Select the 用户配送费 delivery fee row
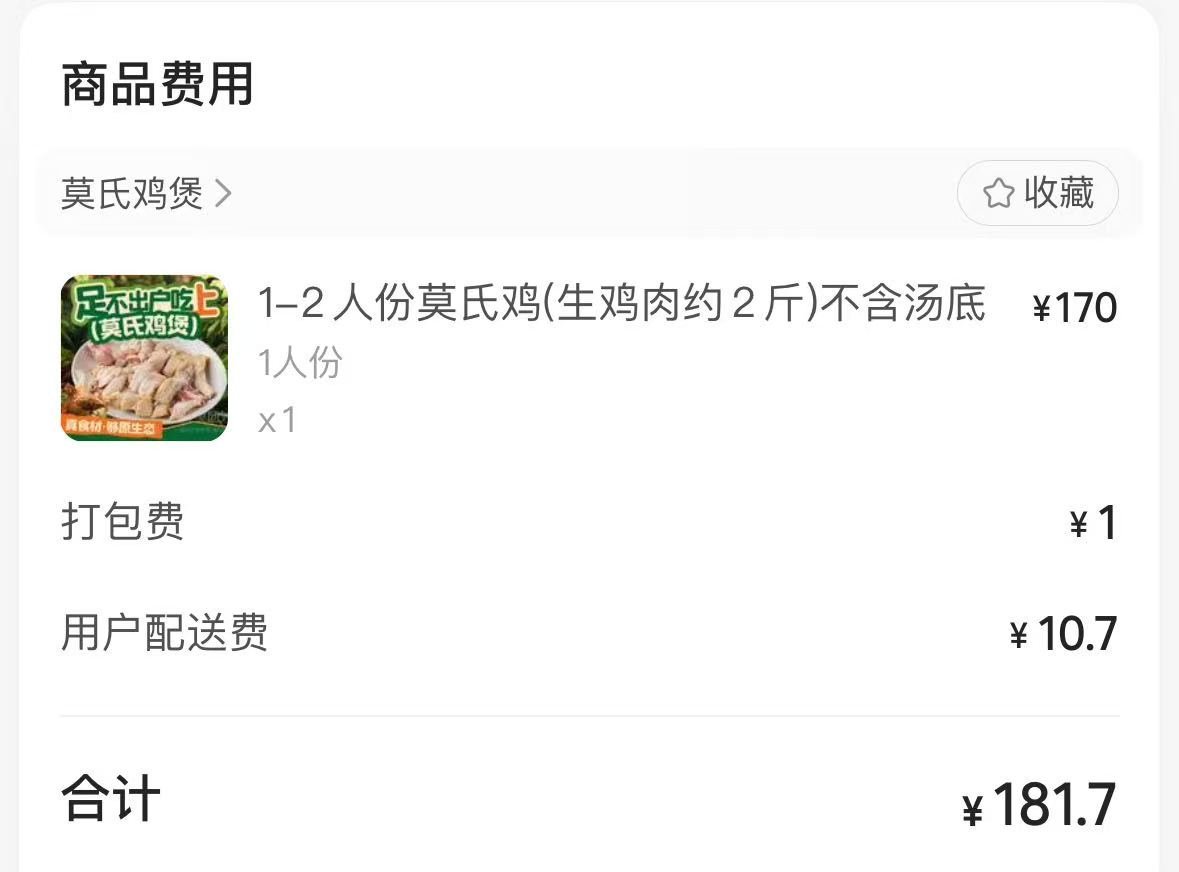 [x=590, y=632]
